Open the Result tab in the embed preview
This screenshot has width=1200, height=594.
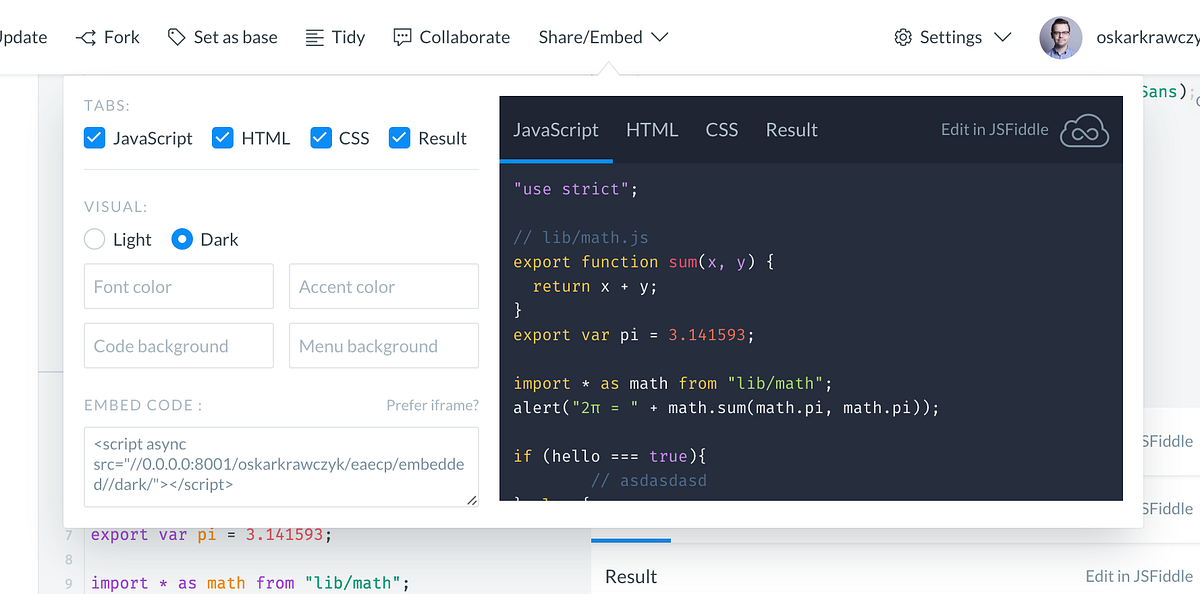coord(791,129)
